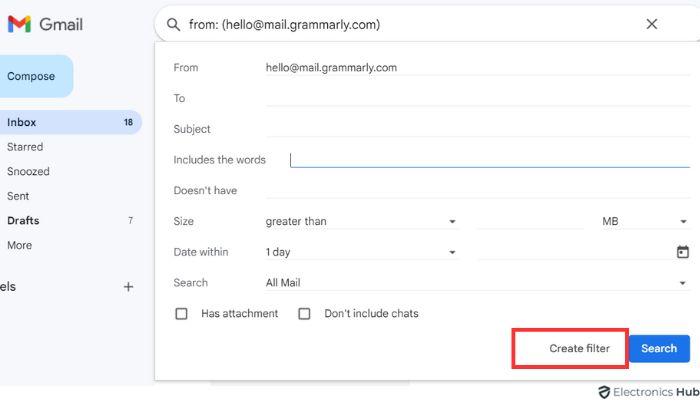
Task: Click the Subject input field
Action: tap(477, 129)
